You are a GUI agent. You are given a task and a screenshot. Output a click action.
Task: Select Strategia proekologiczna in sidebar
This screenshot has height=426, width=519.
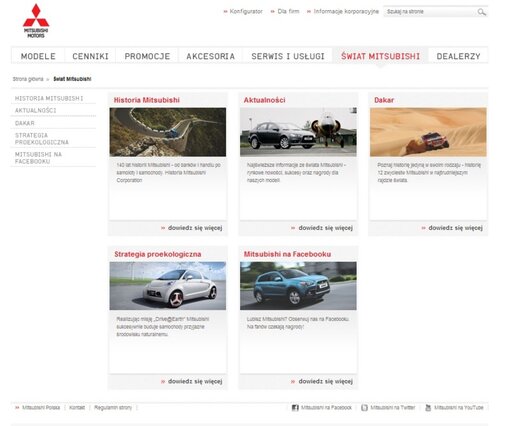tap(42, 139)
